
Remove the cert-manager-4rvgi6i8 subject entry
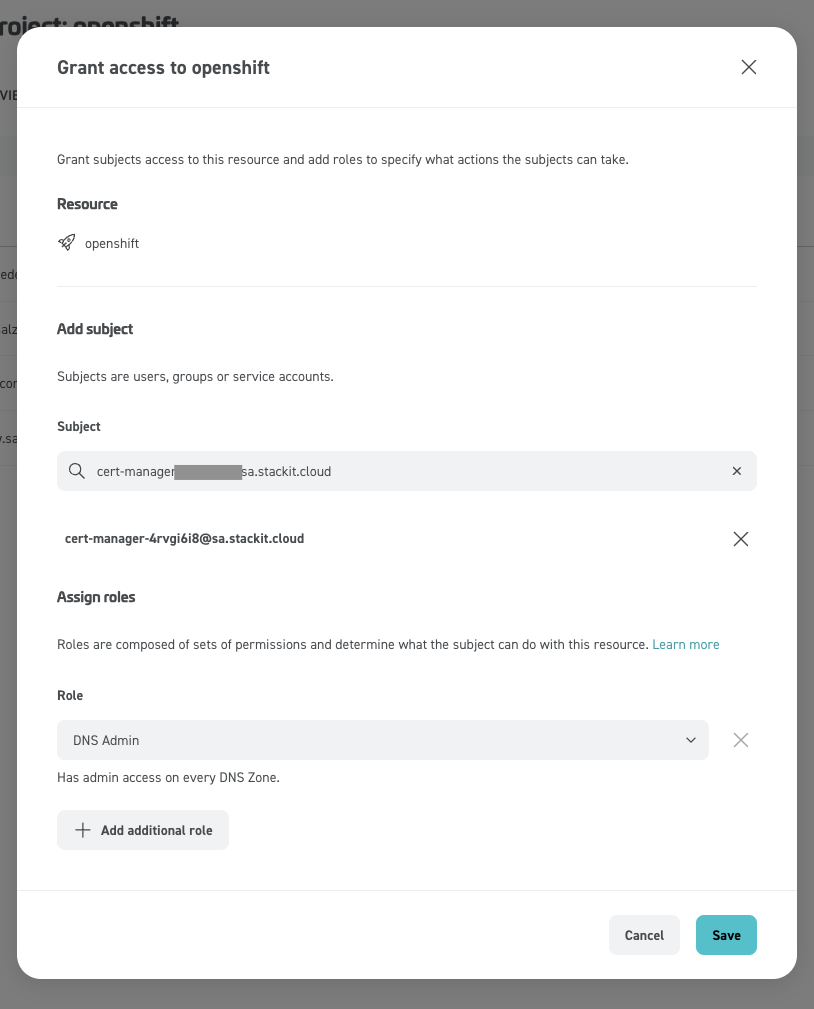[x=741, y=539]
